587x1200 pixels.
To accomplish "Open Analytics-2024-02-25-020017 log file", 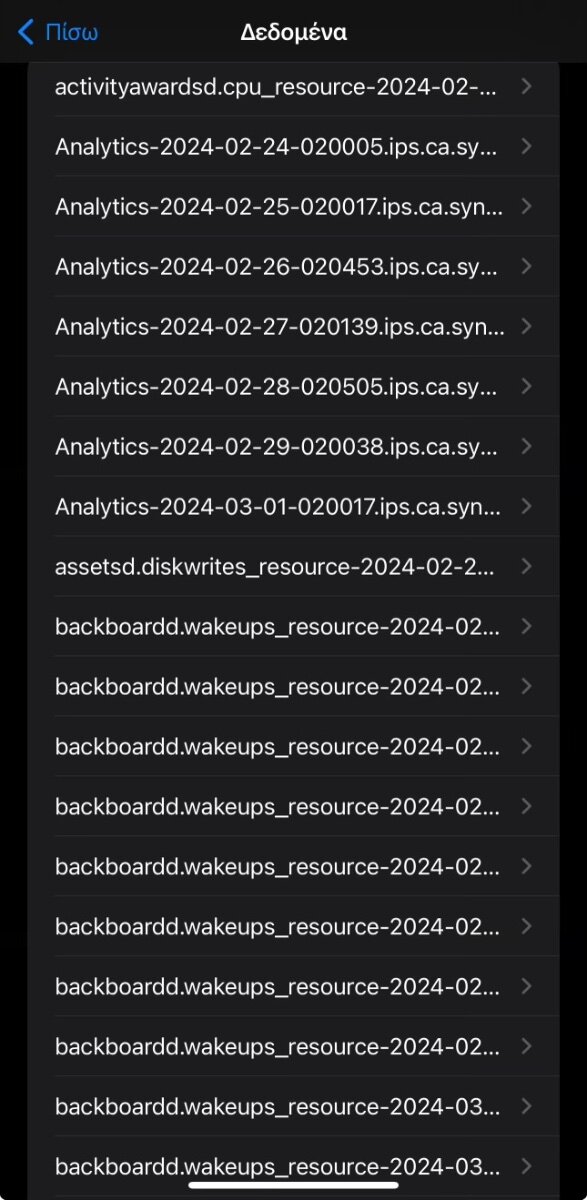I will (293, 206).
